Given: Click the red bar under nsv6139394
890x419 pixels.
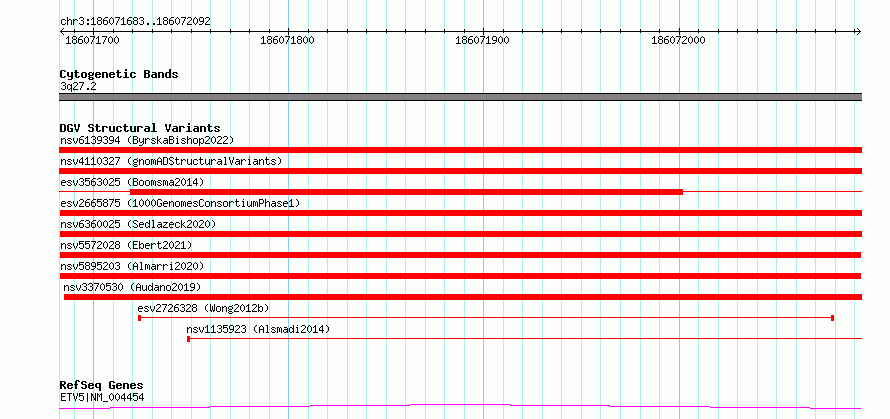Looking at the screenshot, I should pyautogui.click(x=460, y=150).
